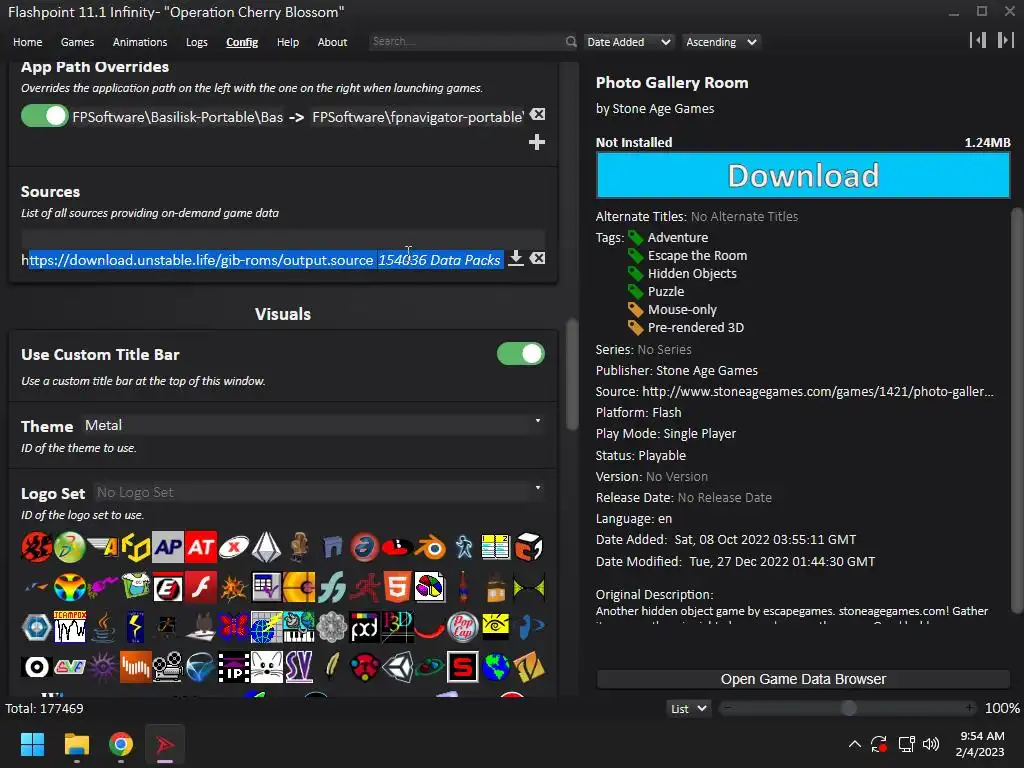Open the Logo Set dropdown
The image size is (1024, 768).
click(319, 492)
